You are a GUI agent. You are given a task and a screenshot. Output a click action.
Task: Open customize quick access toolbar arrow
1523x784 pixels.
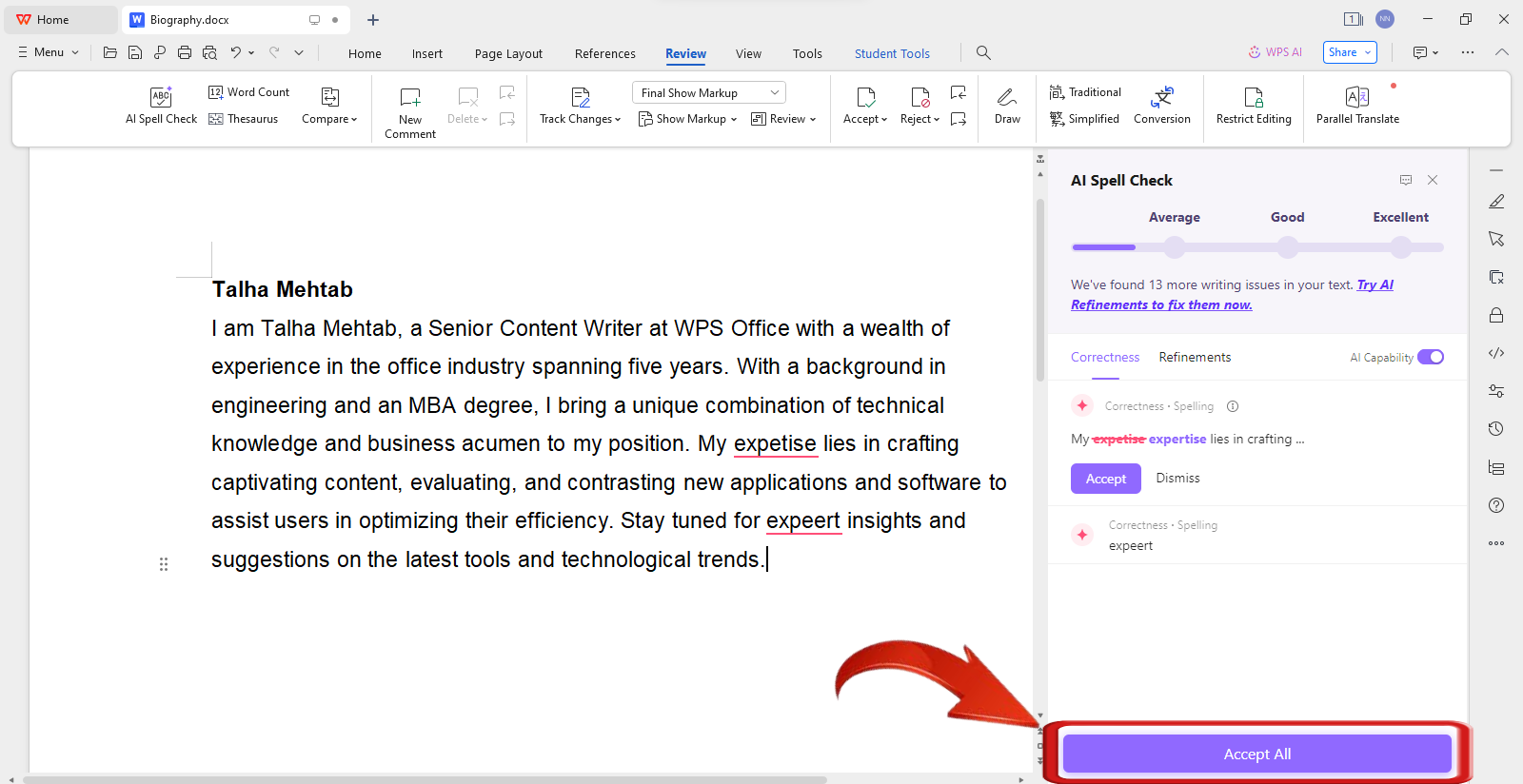click(299, 53)
